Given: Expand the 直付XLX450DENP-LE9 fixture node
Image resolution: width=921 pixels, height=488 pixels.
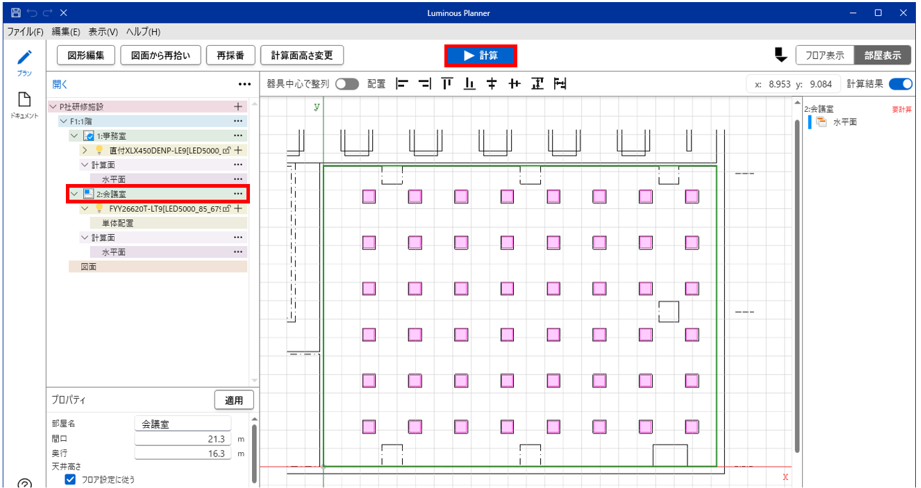Looking at the screenshot, I should point(86,150).
